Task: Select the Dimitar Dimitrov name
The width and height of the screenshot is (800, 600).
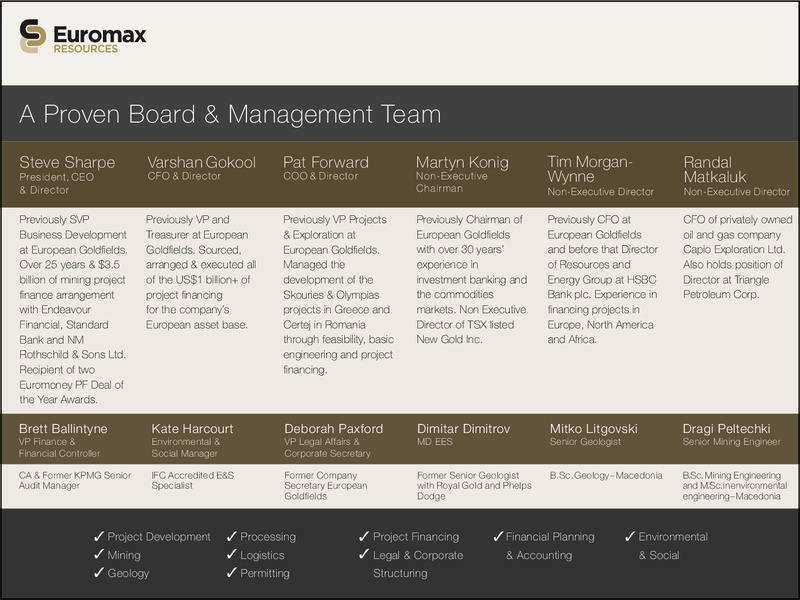Action: click(463, 429)
